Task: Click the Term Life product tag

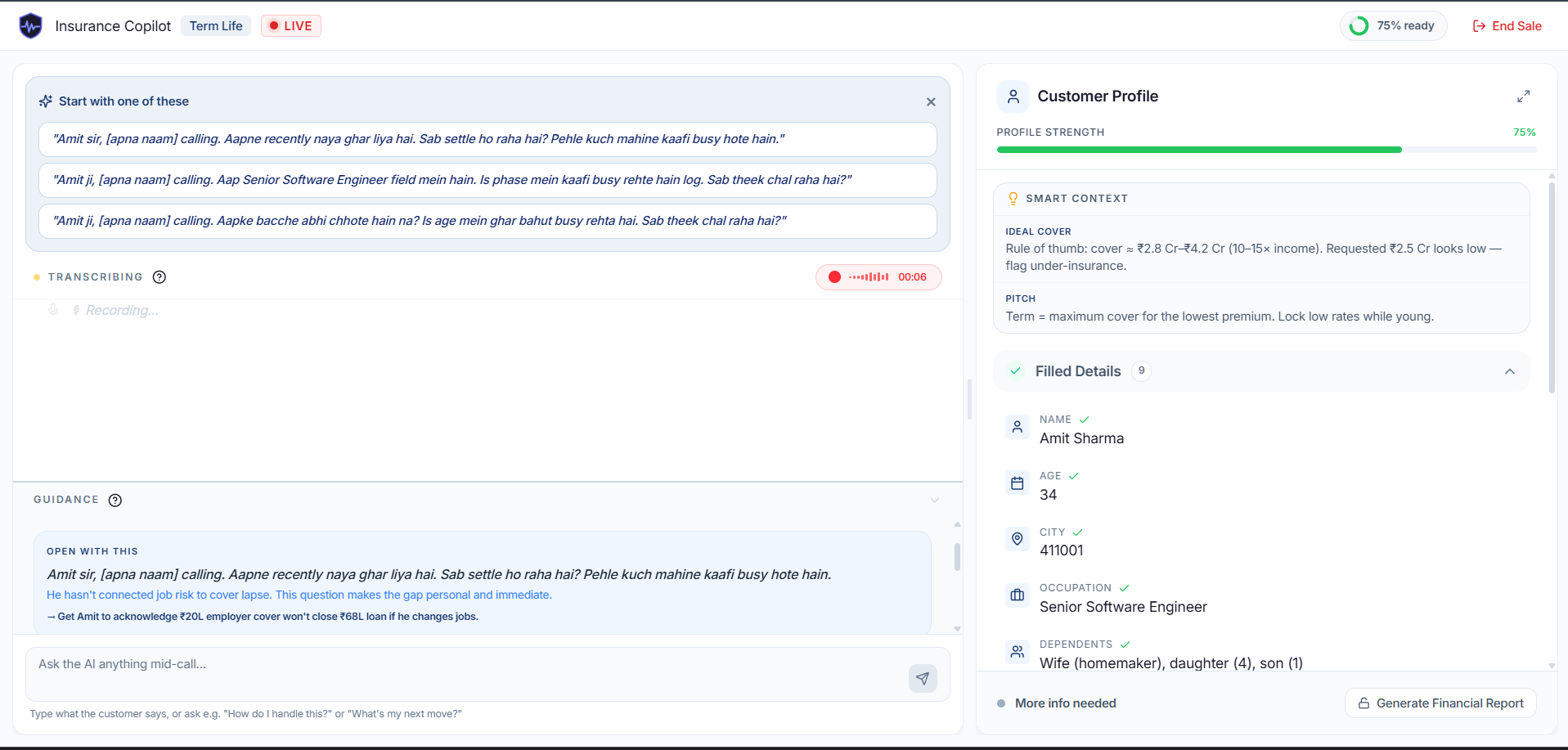Action: 216,26
